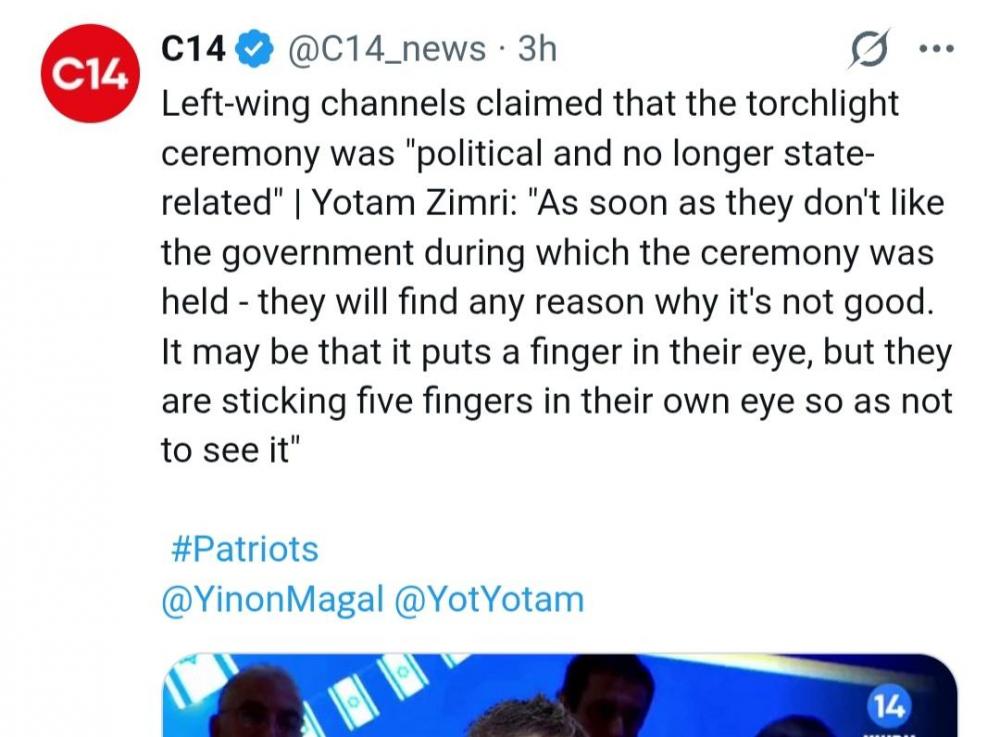The image size is (1000, 737).
Task: Open the #Patriots hashtag
Action: (240, 548)
